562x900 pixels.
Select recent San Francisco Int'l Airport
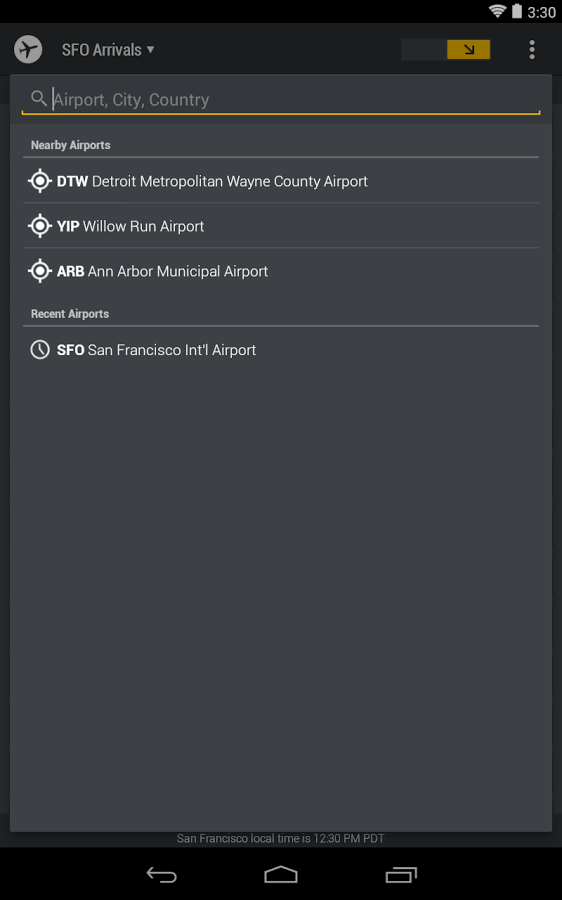[x=281, y=350]
